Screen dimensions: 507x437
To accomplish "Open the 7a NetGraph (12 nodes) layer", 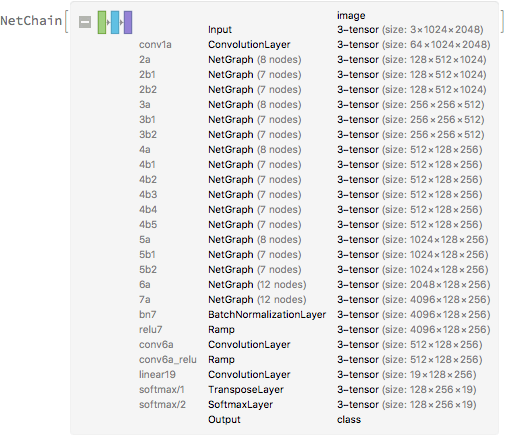I will [314, 300].
